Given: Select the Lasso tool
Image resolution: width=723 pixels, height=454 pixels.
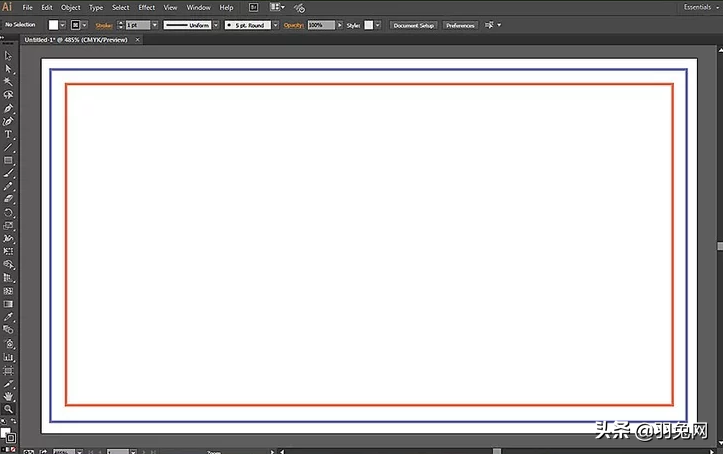Looking at the screenshot, I should tap(8, 95).
